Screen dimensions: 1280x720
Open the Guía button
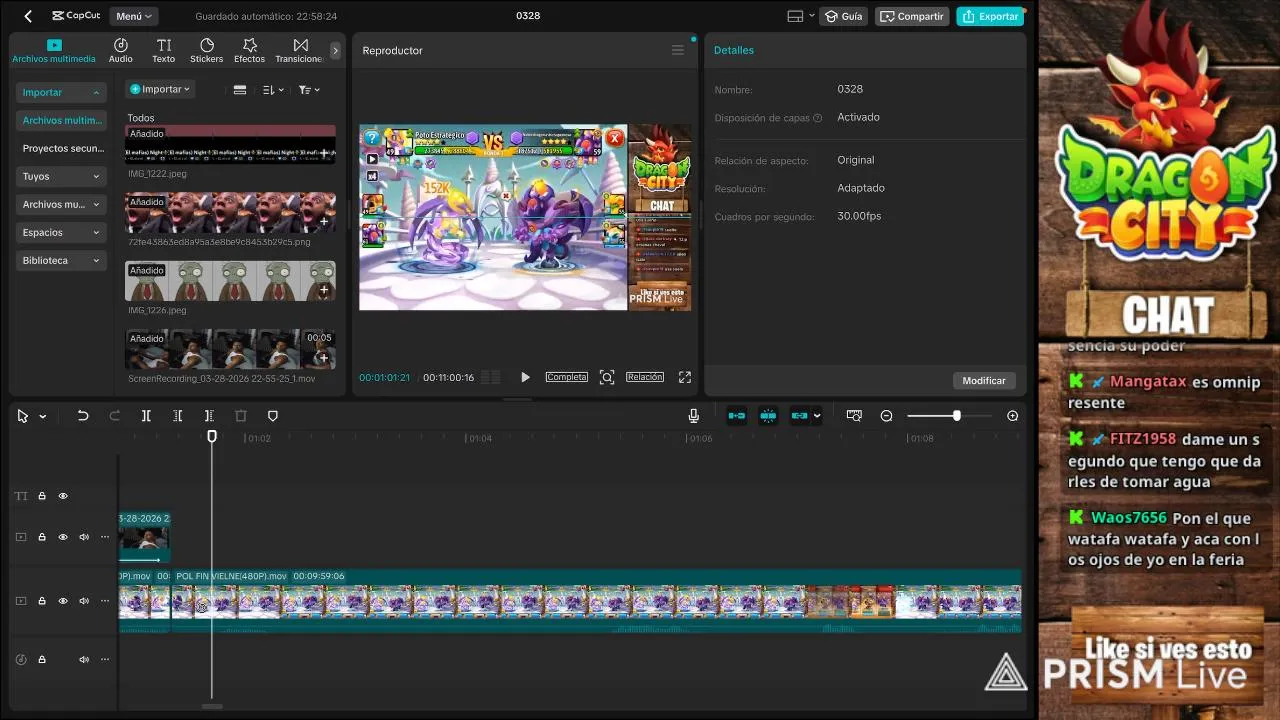(843, 16)
